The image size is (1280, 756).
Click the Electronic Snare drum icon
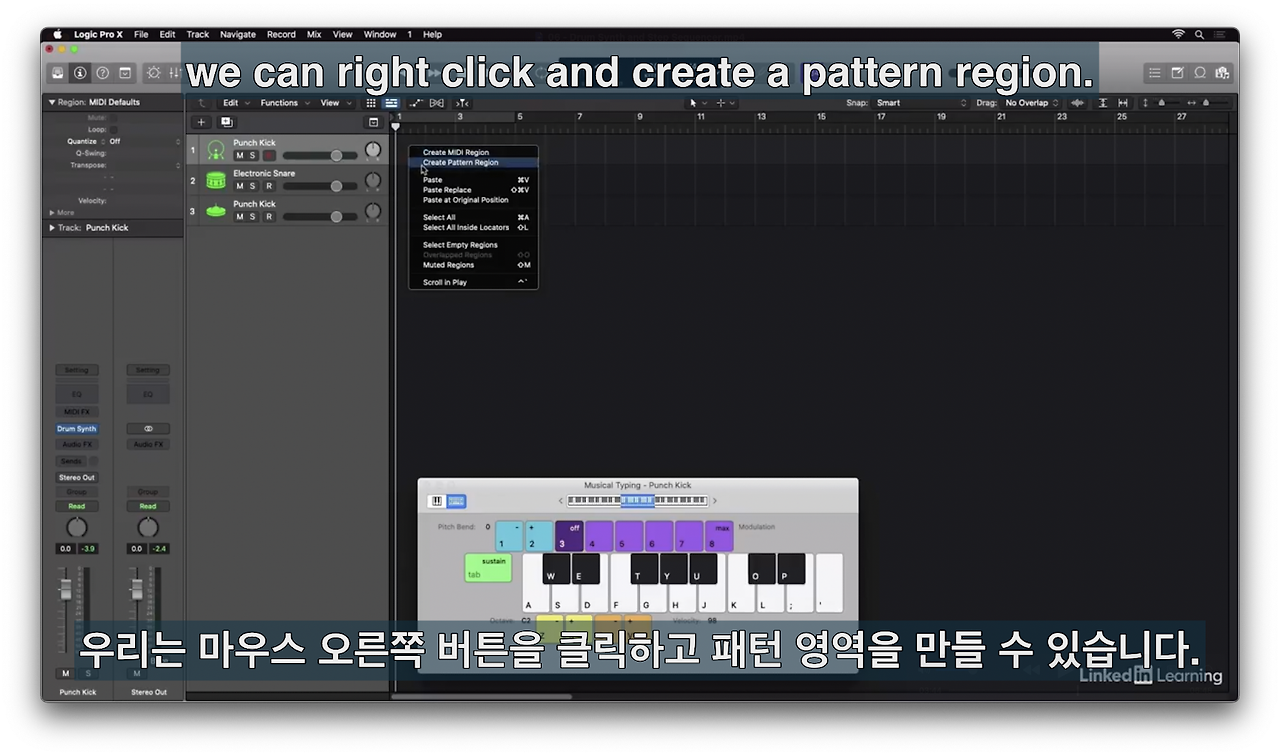(x=215, y=181)
